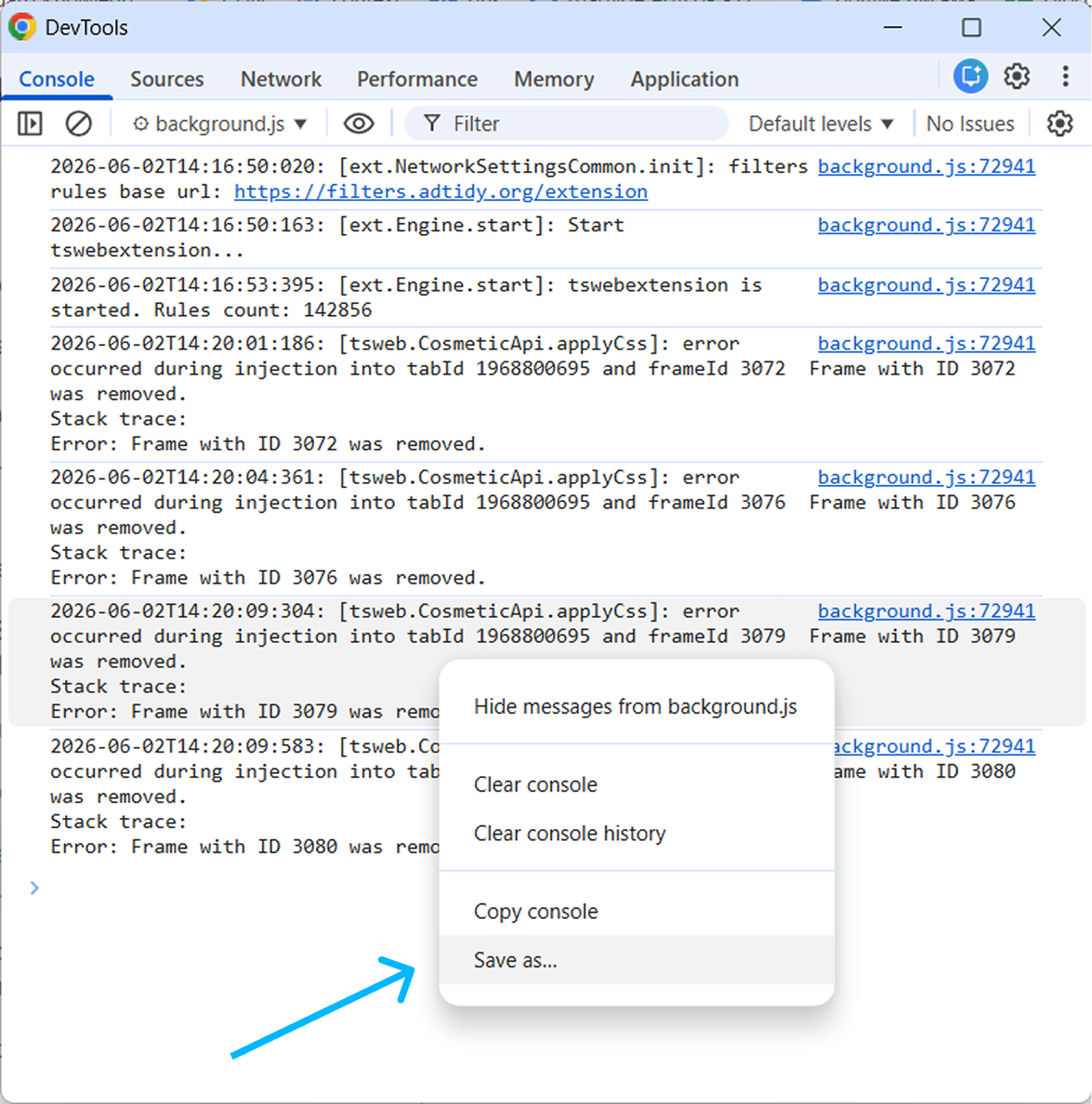Toggle the console sidebar panel icon
Viewport: 1092px width, 1104px height.
(x=30, y=124)
